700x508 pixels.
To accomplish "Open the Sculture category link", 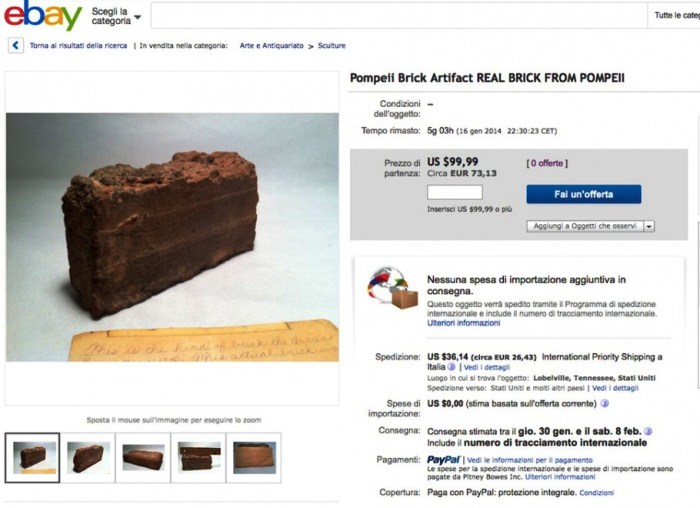I will pyautogui.click(x=332, y=46).
